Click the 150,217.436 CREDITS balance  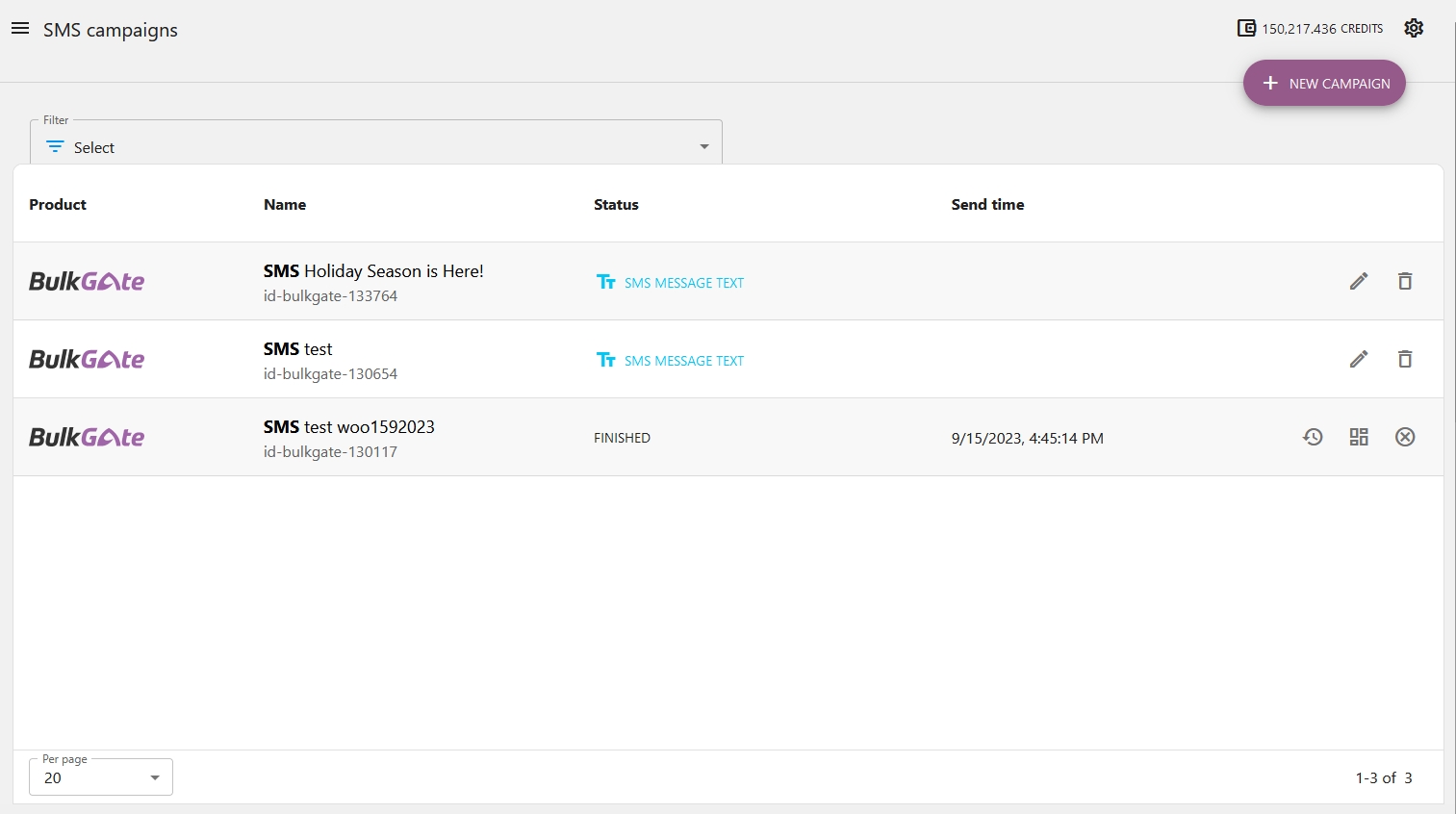[x=1322, y=29]
